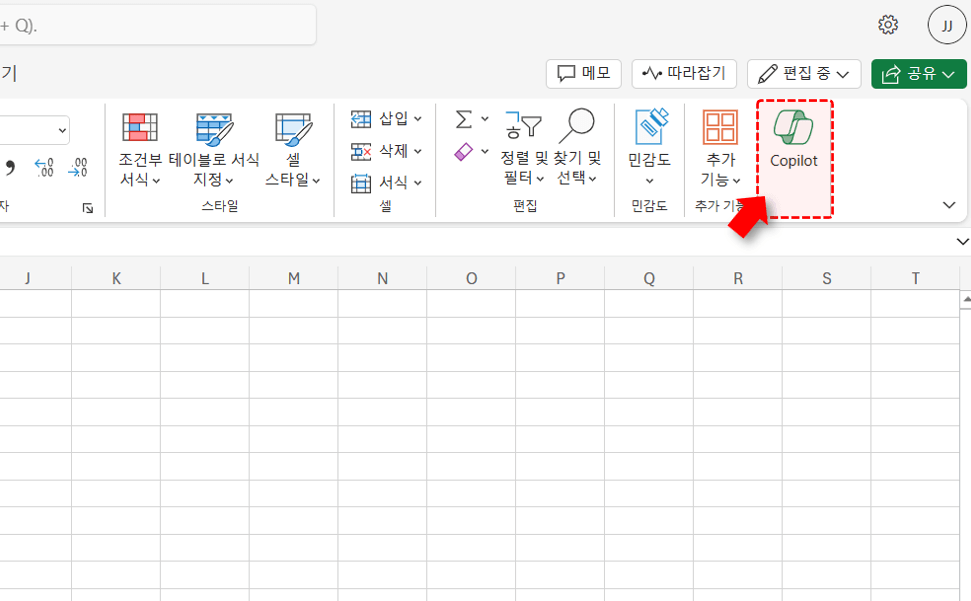This screenshot has height=601, width=971.
Task: Click the Share (공유) button
Action: 918,74
